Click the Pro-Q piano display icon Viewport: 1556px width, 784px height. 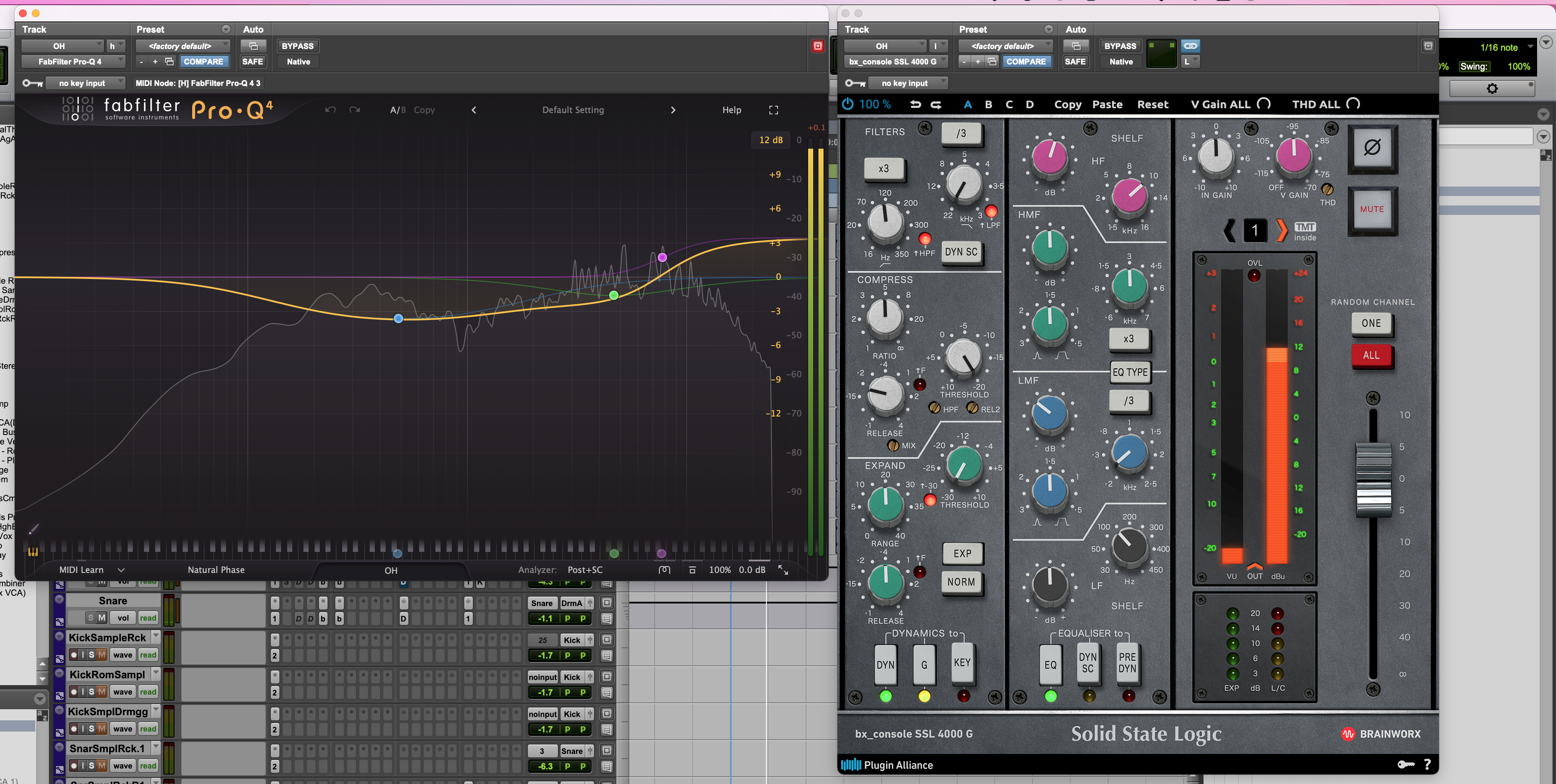(x=33, y=551)
